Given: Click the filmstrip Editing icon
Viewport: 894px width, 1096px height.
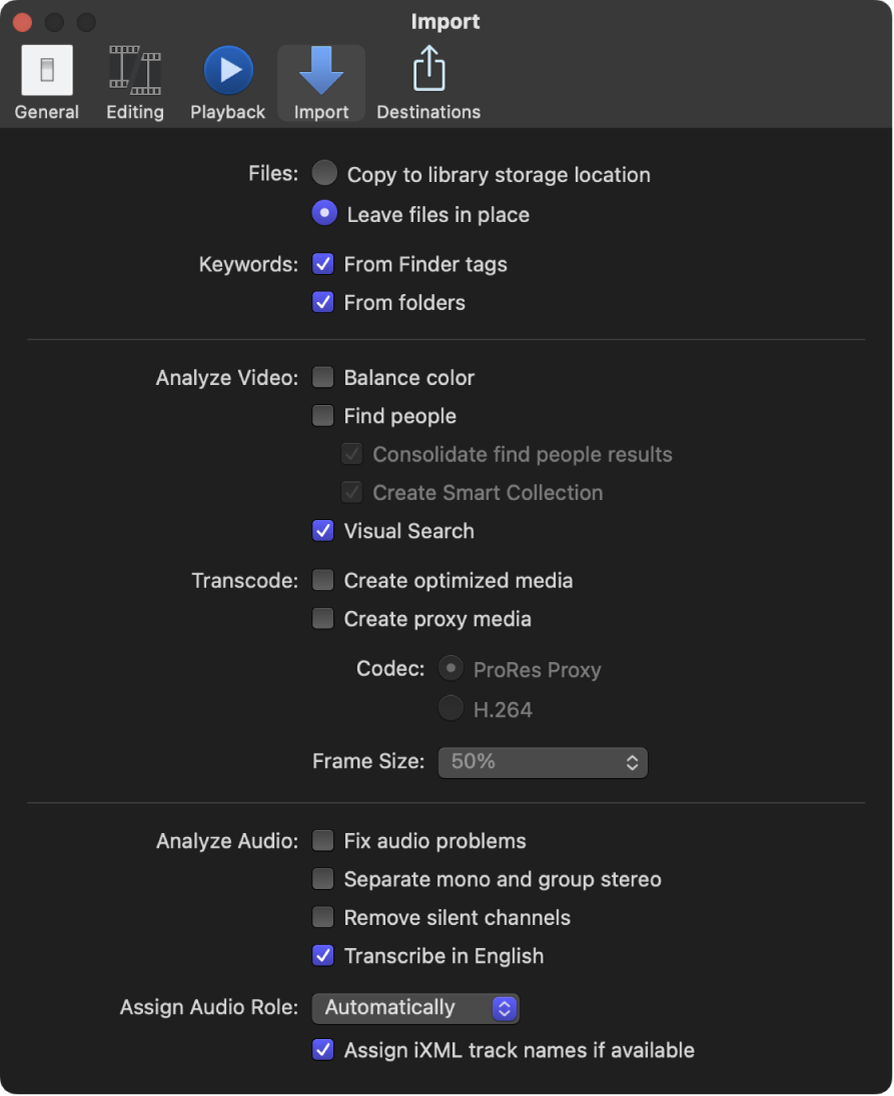Looking at the screenshot, I should [x=134, y=68].
